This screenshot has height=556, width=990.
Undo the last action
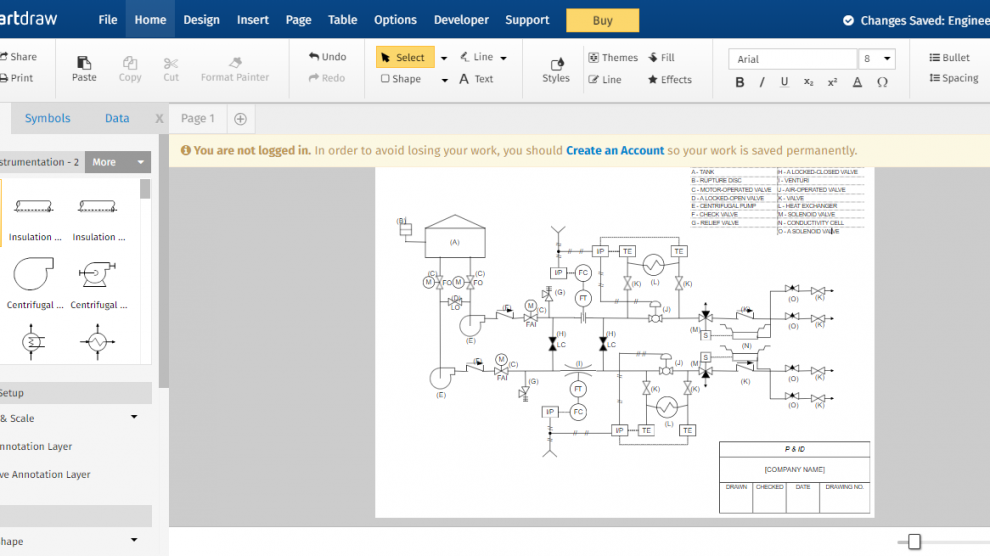pyautogui.click(x=327, y=57)
